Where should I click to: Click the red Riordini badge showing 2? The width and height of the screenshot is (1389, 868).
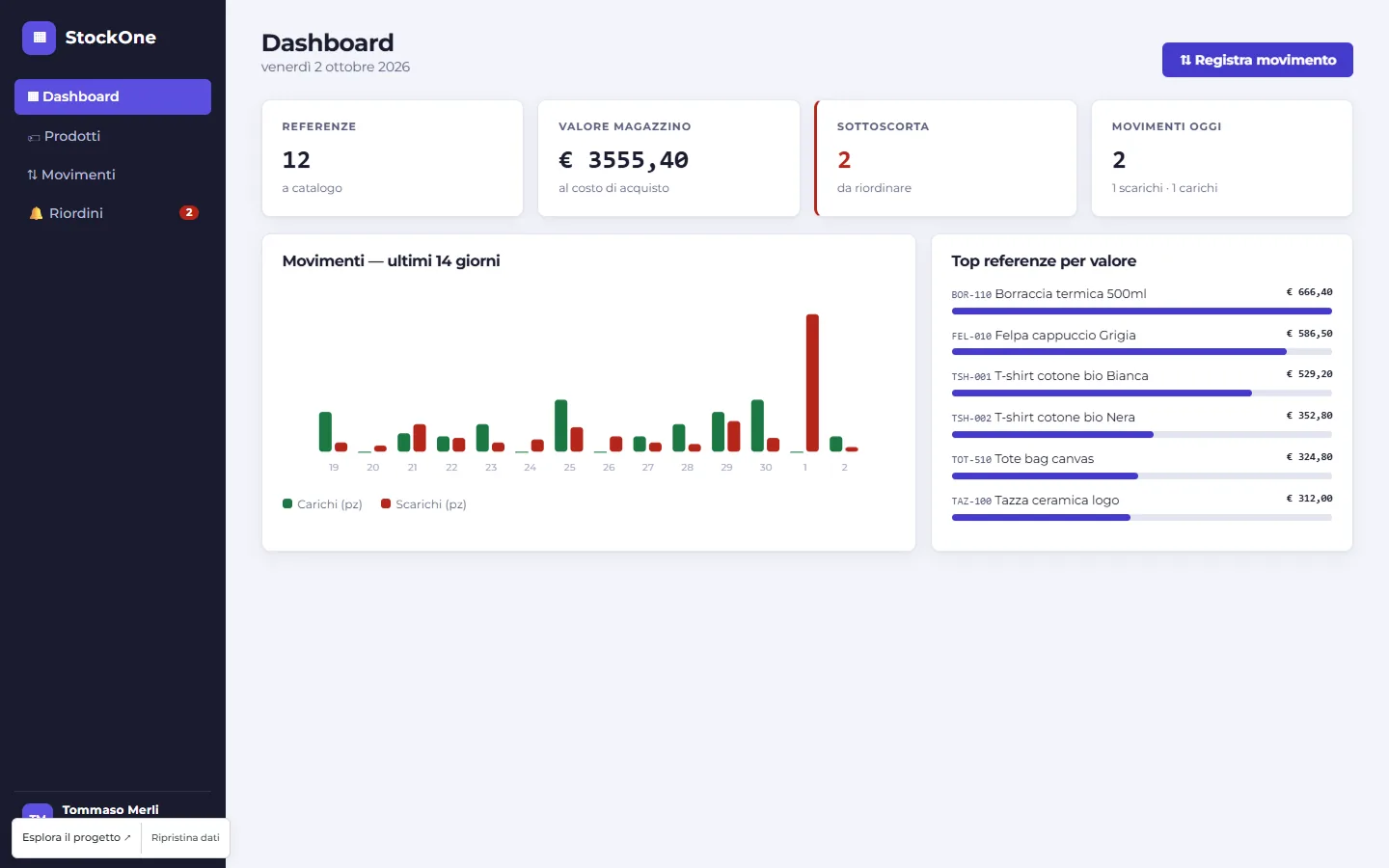click(x=189, y=212)
